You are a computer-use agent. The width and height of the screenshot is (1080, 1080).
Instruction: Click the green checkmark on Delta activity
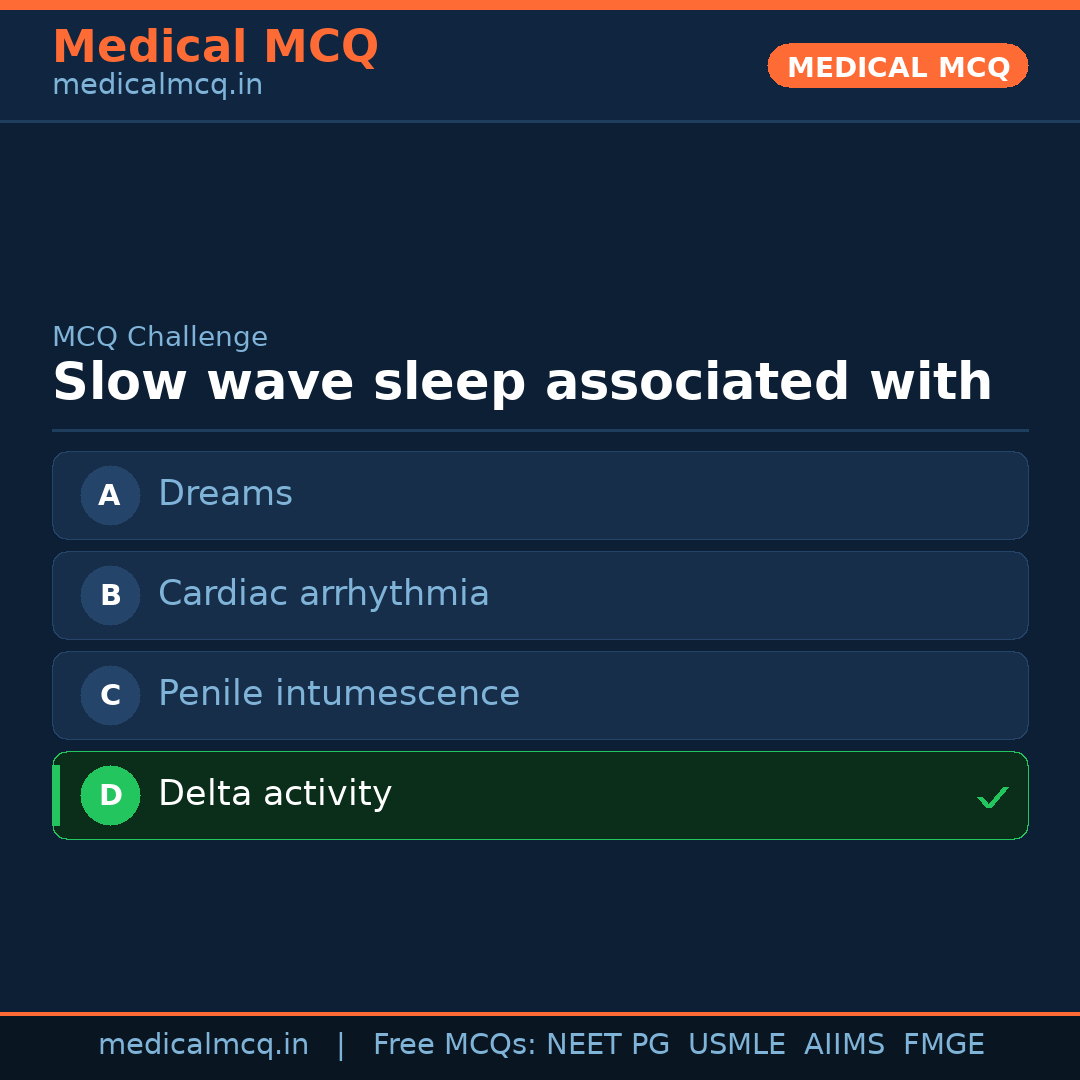[992, 797]
